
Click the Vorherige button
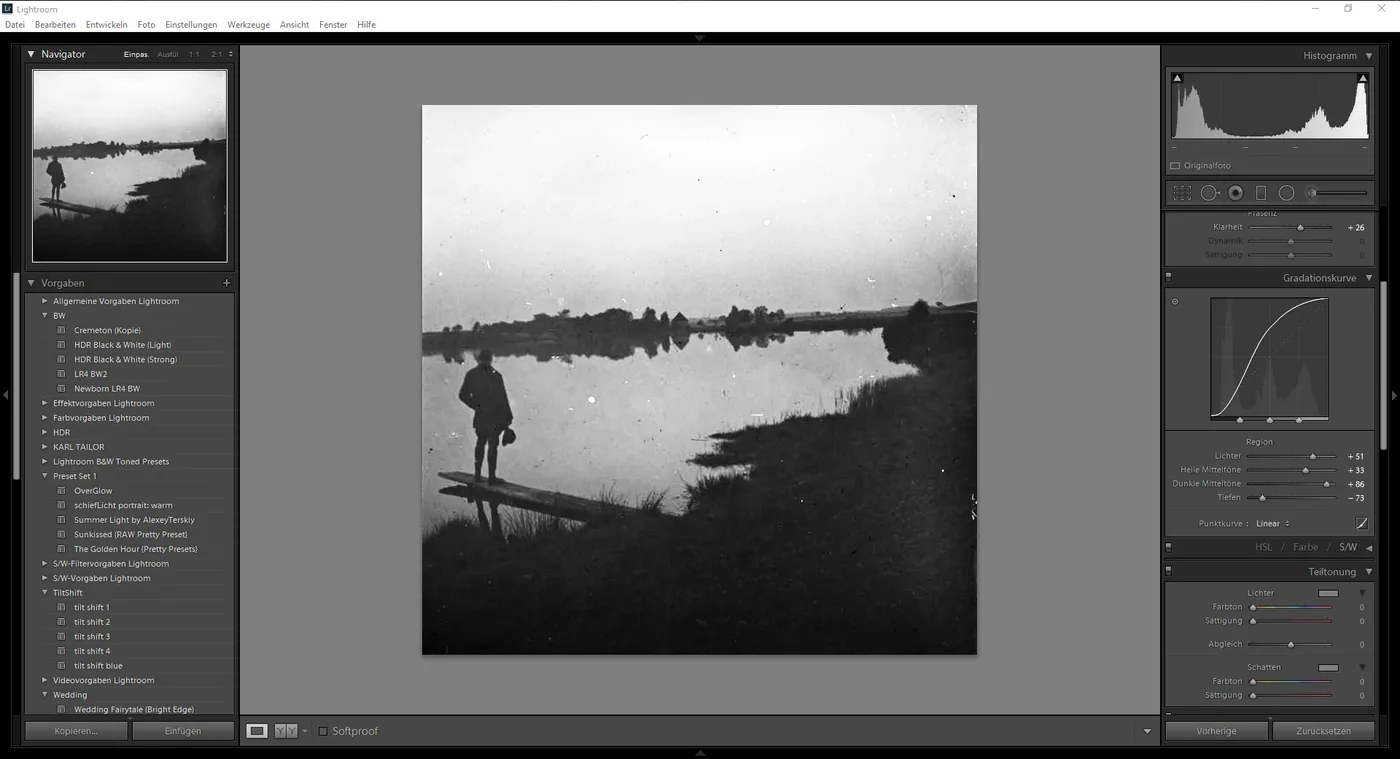tap(1217, 731)
